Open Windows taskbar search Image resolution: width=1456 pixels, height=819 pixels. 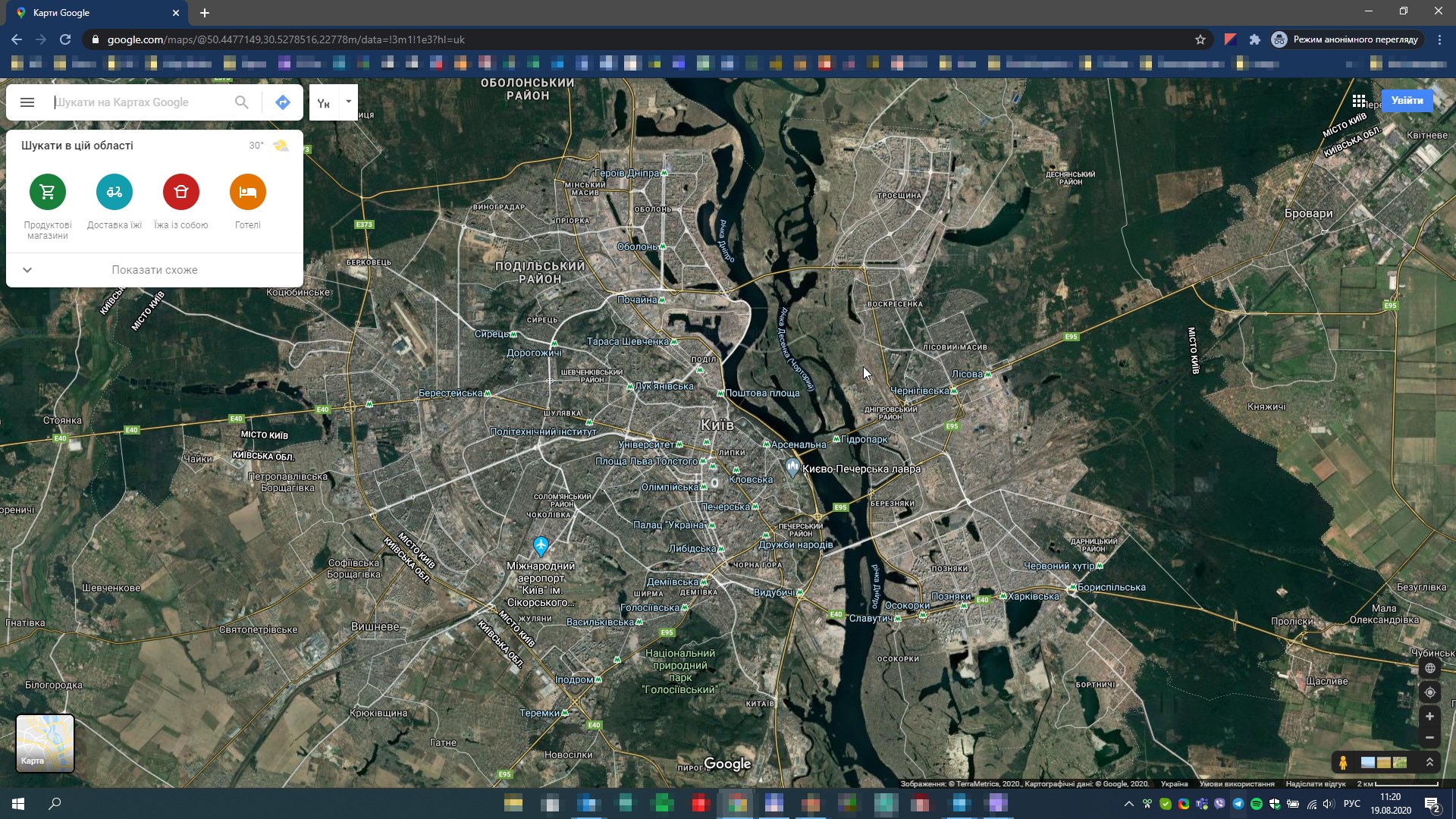coord(55,804)
